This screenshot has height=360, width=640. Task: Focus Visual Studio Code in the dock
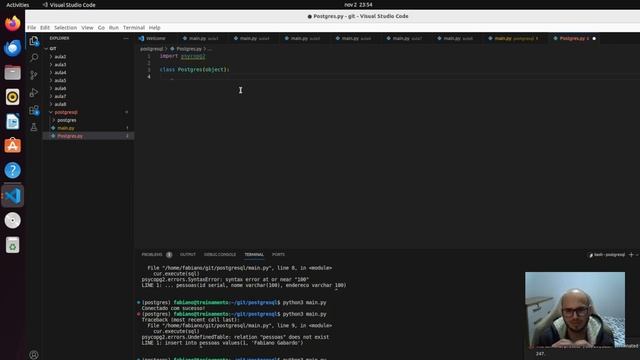click(13, 196)
